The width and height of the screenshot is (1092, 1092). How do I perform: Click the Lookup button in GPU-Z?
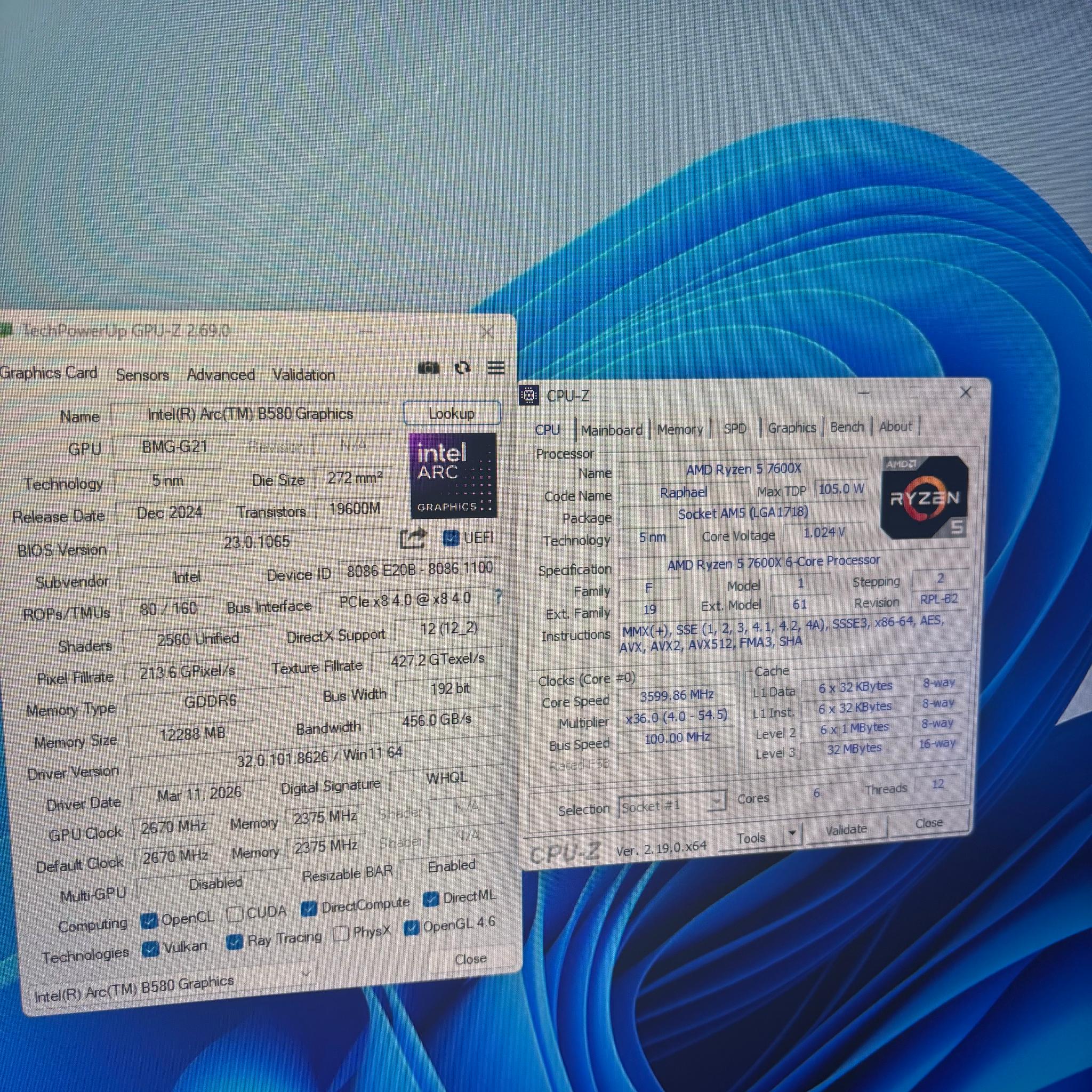coord(452,413)
